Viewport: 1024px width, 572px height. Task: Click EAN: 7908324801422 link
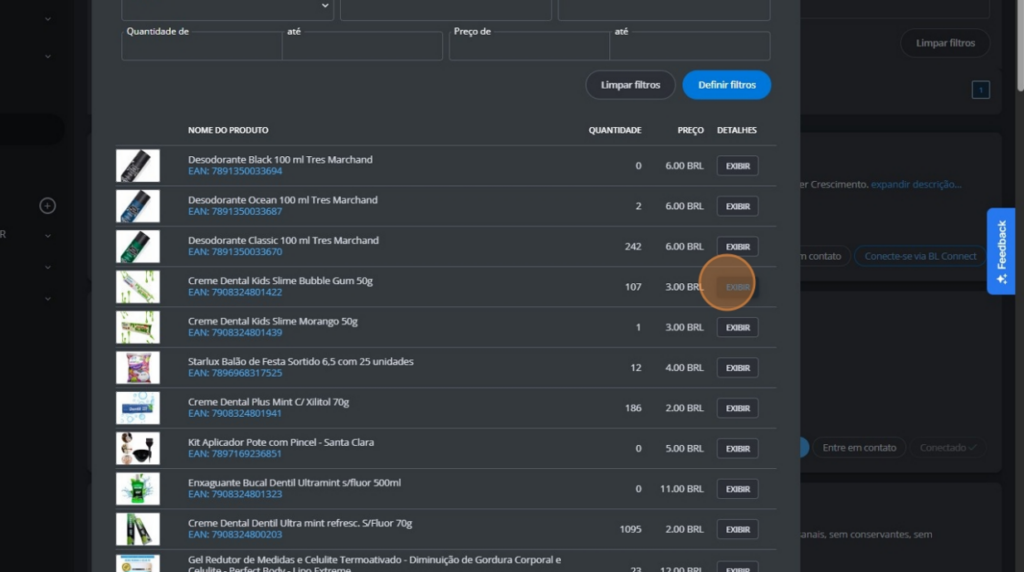click(x=235, y=293)
